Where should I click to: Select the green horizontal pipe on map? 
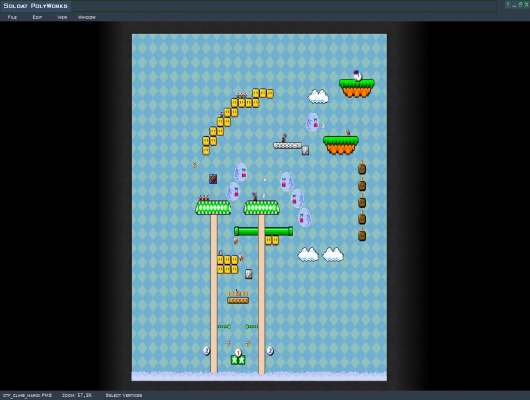click(x=264, y=231)
